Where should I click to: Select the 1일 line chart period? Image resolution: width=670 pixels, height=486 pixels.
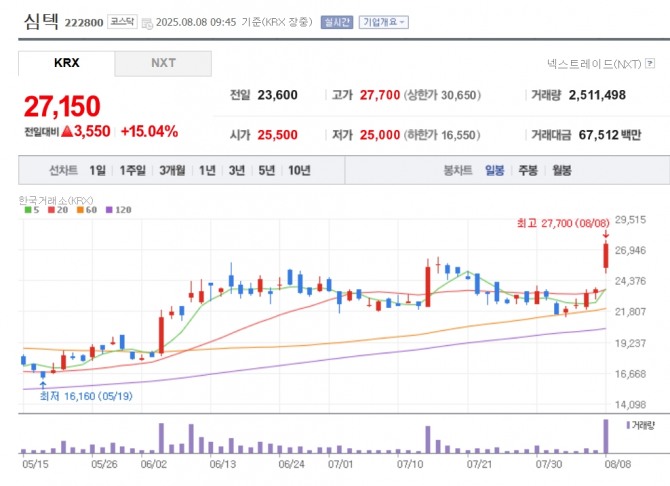[97, 170]
